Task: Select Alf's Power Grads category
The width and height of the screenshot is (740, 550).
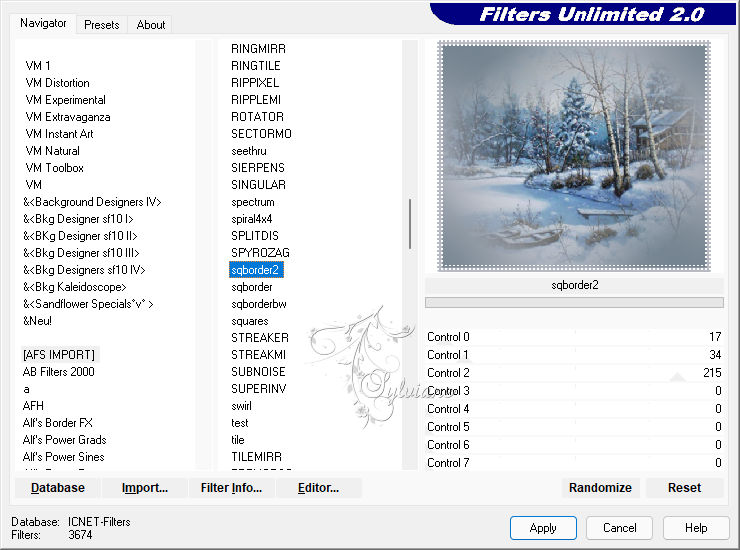Action: point(65,440)
